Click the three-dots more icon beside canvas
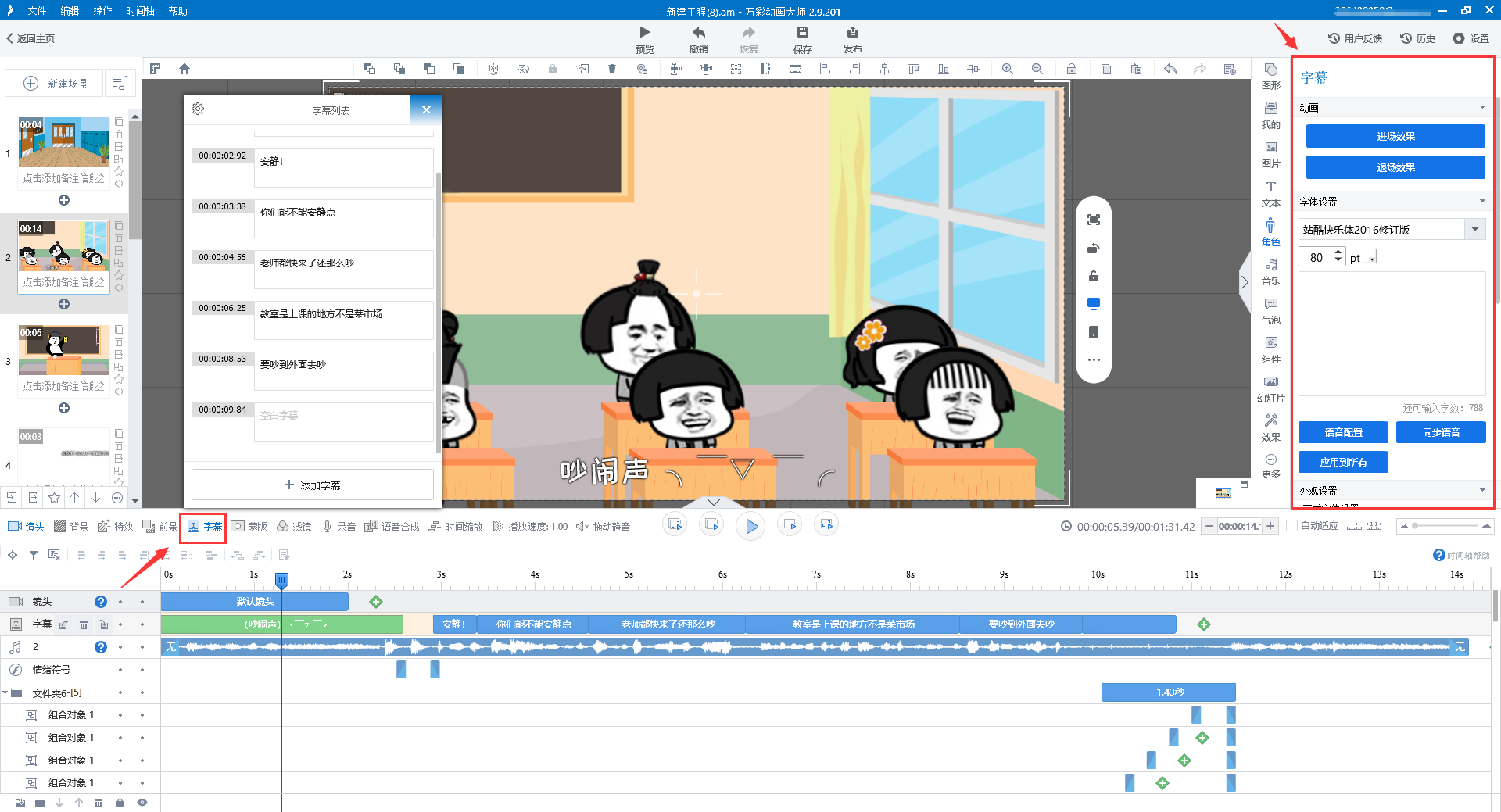The image size is (1501, 812). (1094, 360)
